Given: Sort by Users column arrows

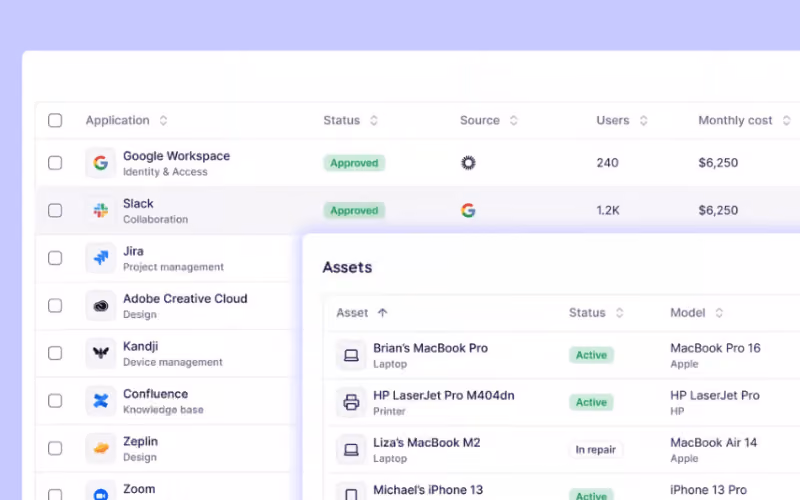Looking at the screenshot, I should point(643,120).
